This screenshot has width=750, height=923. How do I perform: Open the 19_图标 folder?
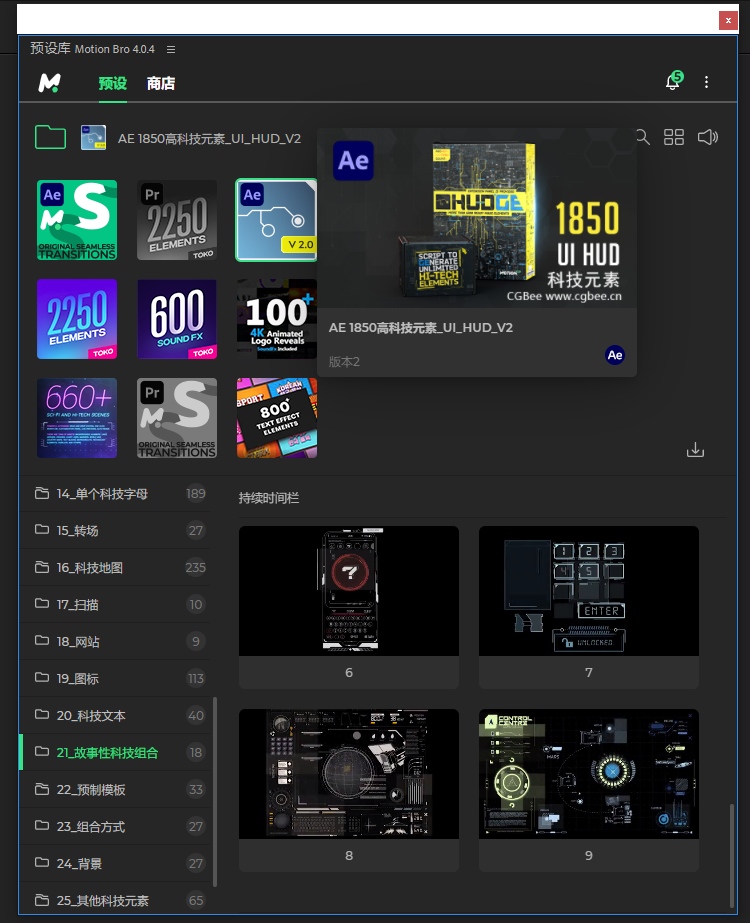[x=115, y=678]
